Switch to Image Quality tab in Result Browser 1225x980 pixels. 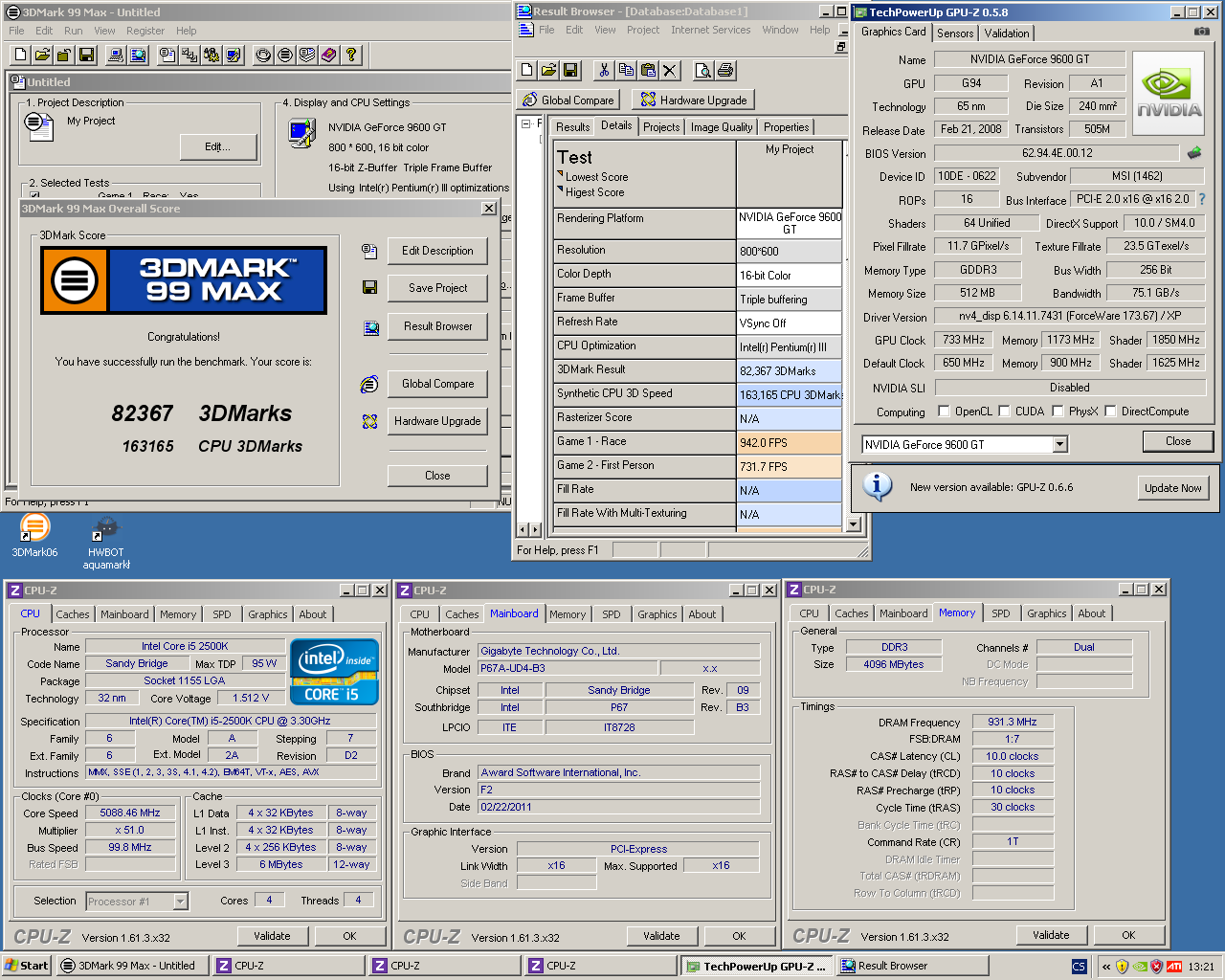point(722,127)
